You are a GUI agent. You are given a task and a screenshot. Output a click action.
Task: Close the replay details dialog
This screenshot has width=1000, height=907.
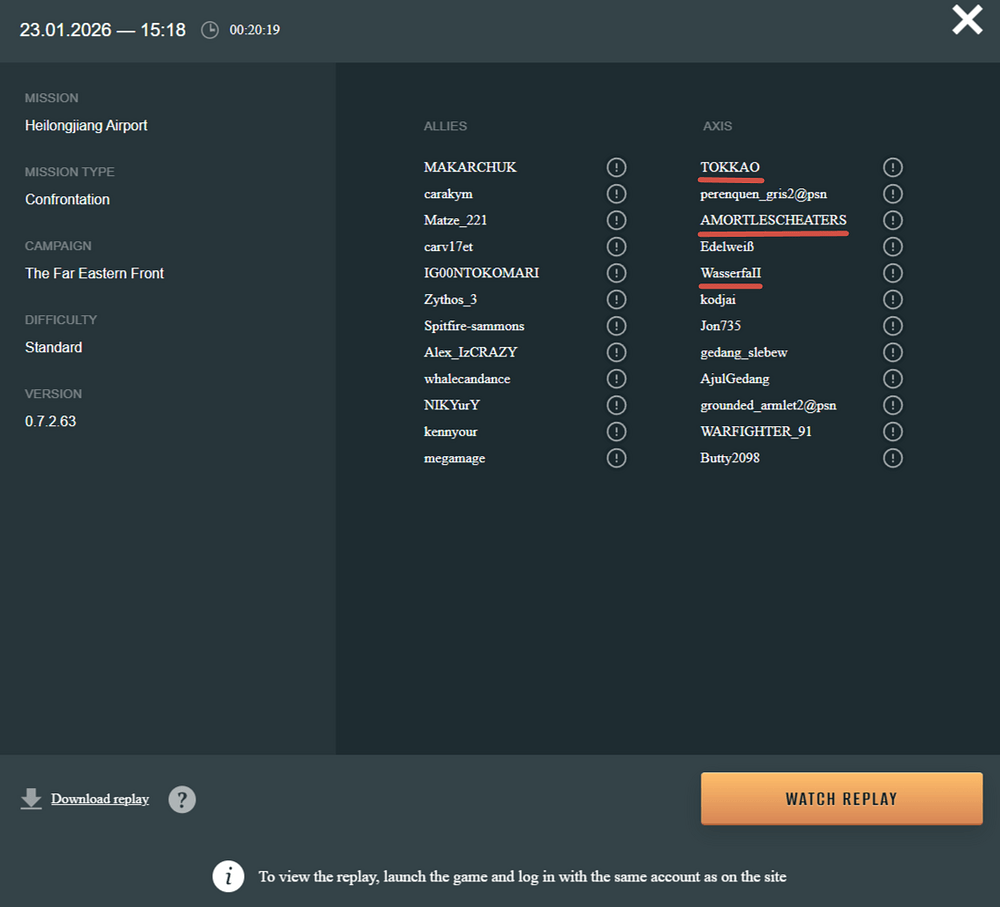967,20
